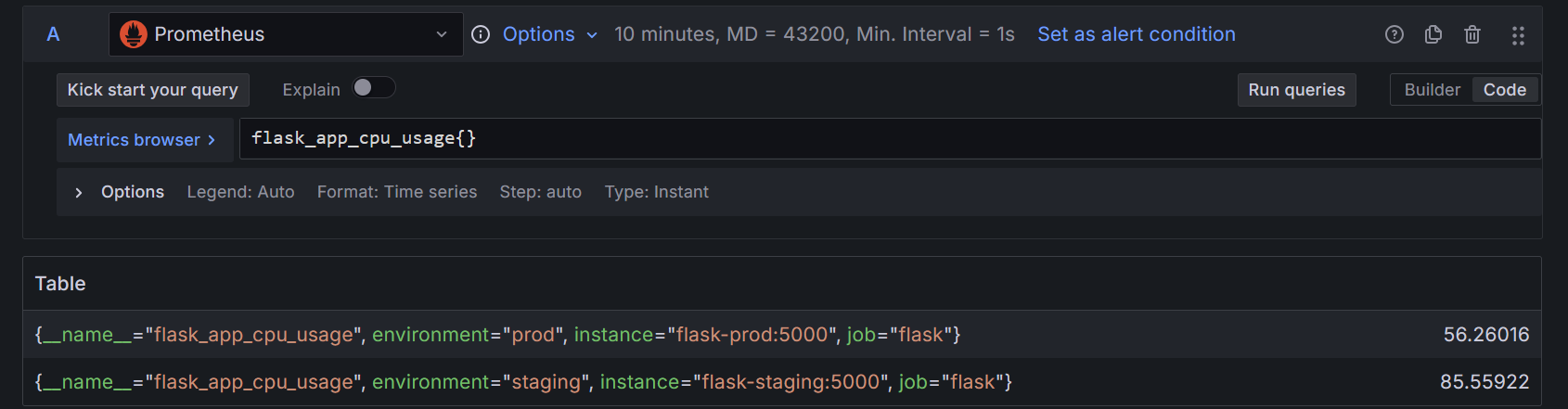Viewport: 1568px width, 409px height.
Task: Click the Prometheus flame logo icon
Action: pyautogui.click(x=134, y=34)
